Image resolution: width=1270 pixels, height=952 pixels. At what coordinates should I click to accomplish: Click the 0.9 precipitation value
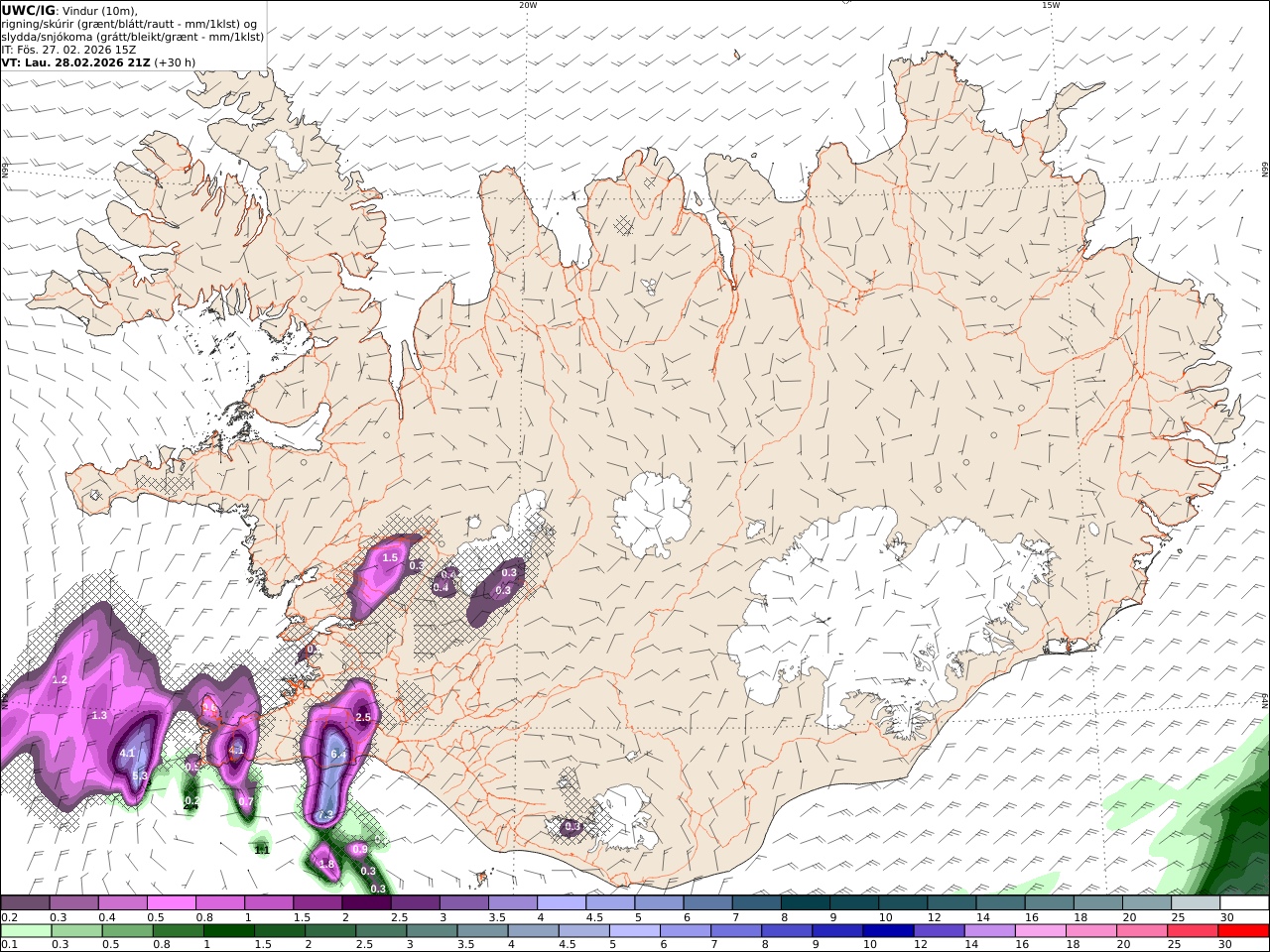click(x=360, y=849)
